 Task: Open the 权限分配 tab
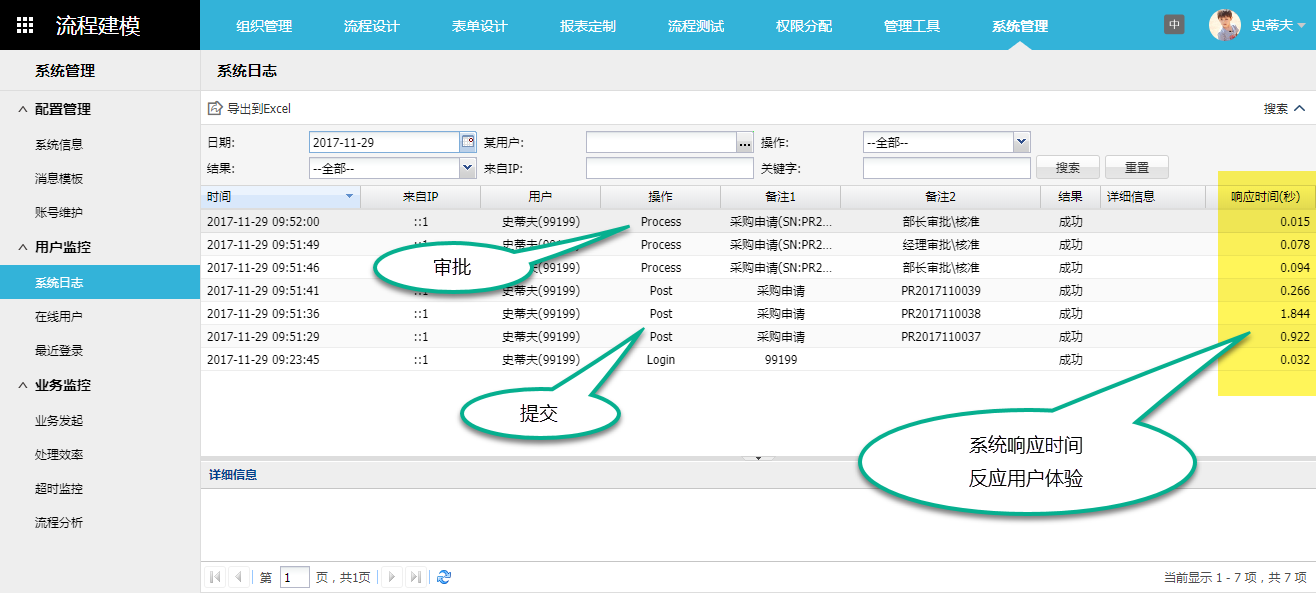(x=803, y=26)
